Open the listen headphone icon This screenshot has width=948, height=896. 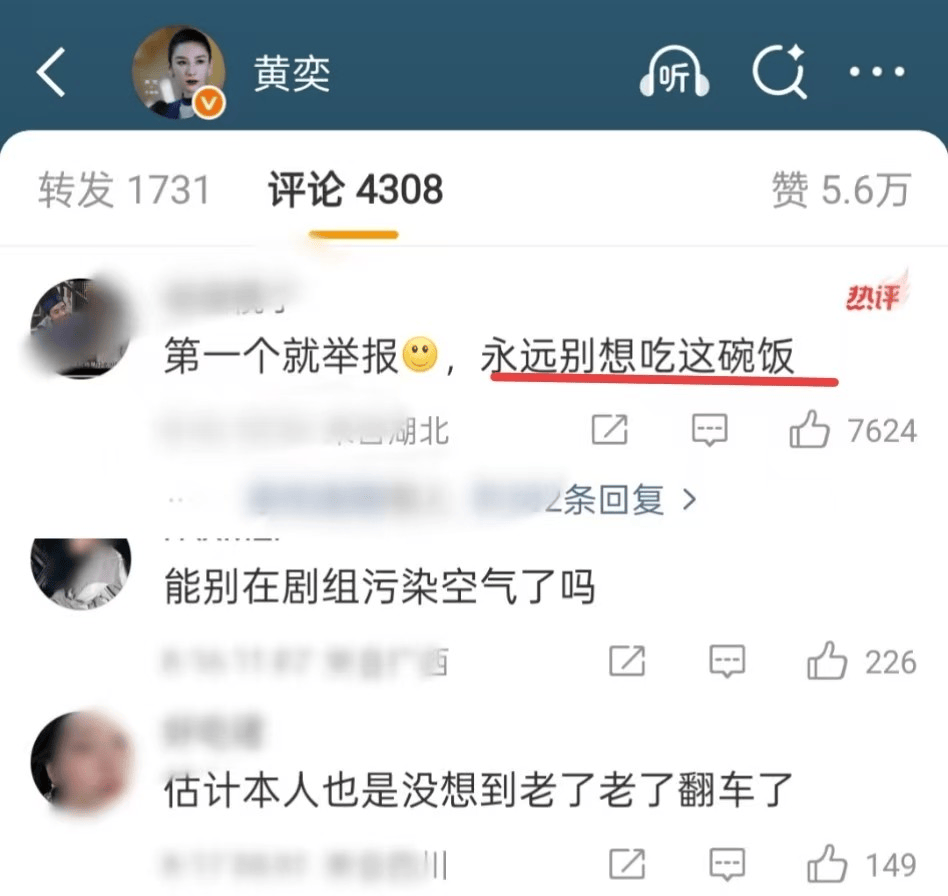[x=674, y=73]
